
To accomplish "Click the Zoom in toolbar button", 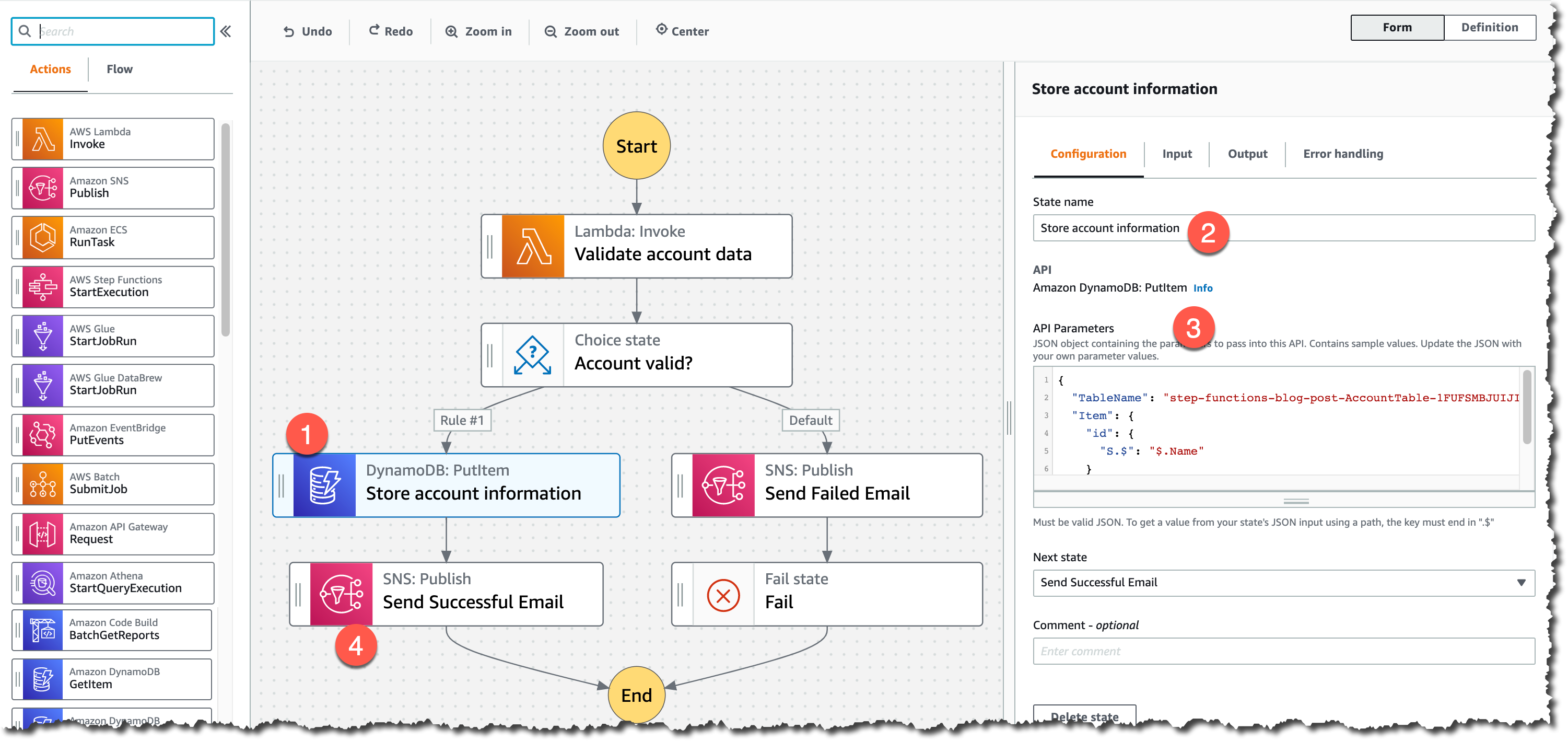I will pyautogui.click(x=479, y=32).
